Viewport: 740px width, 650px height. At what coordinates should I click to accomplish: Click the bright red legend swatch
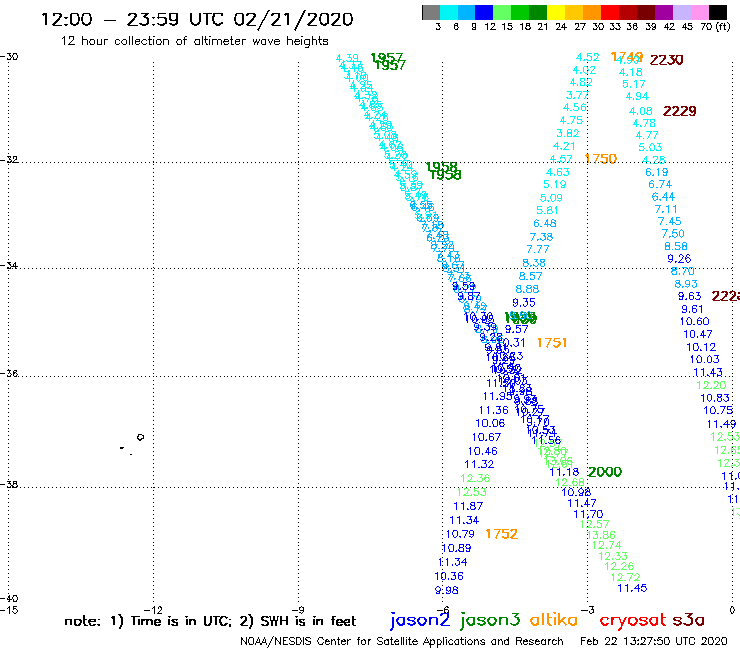(x=610, y=13)
